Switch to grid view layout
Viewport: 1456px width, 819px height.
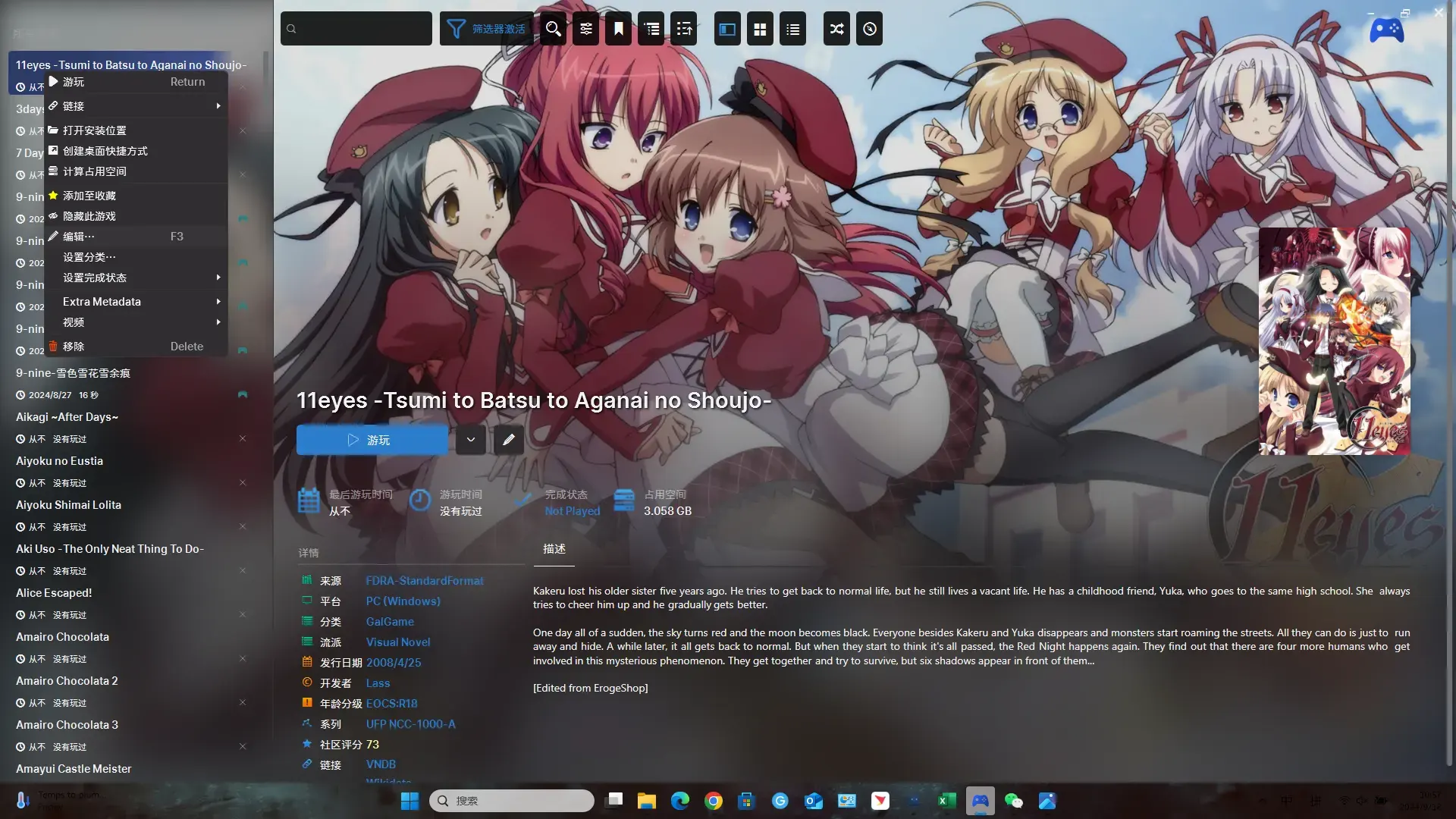pos(760,29)
